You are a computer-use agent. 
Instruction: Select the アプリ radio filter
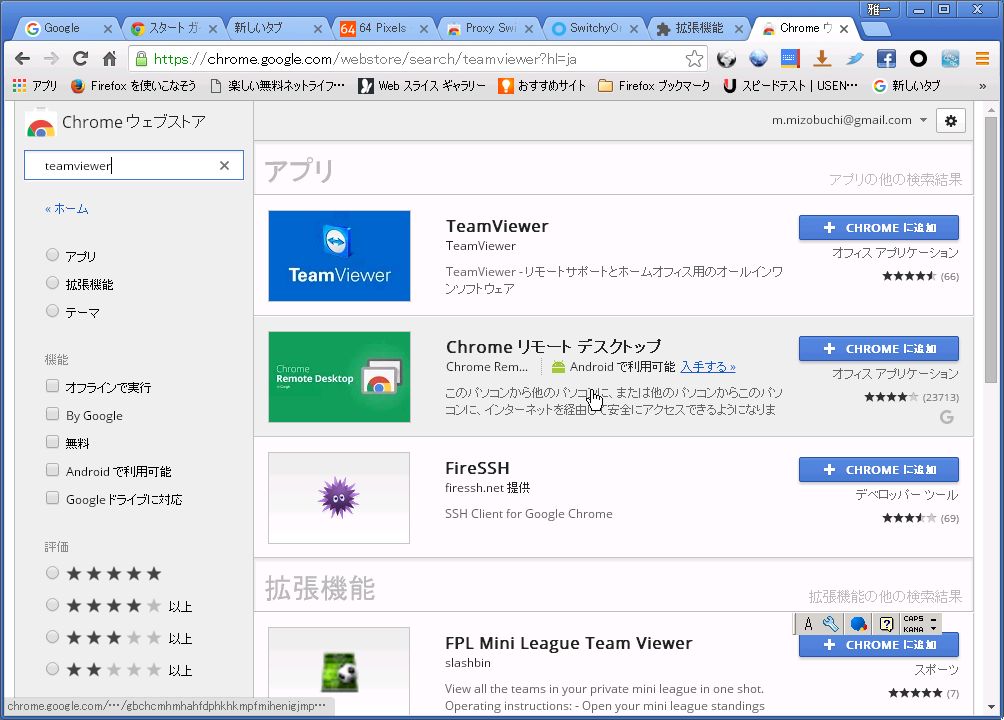pyautogui.click(x=53, y=255)
